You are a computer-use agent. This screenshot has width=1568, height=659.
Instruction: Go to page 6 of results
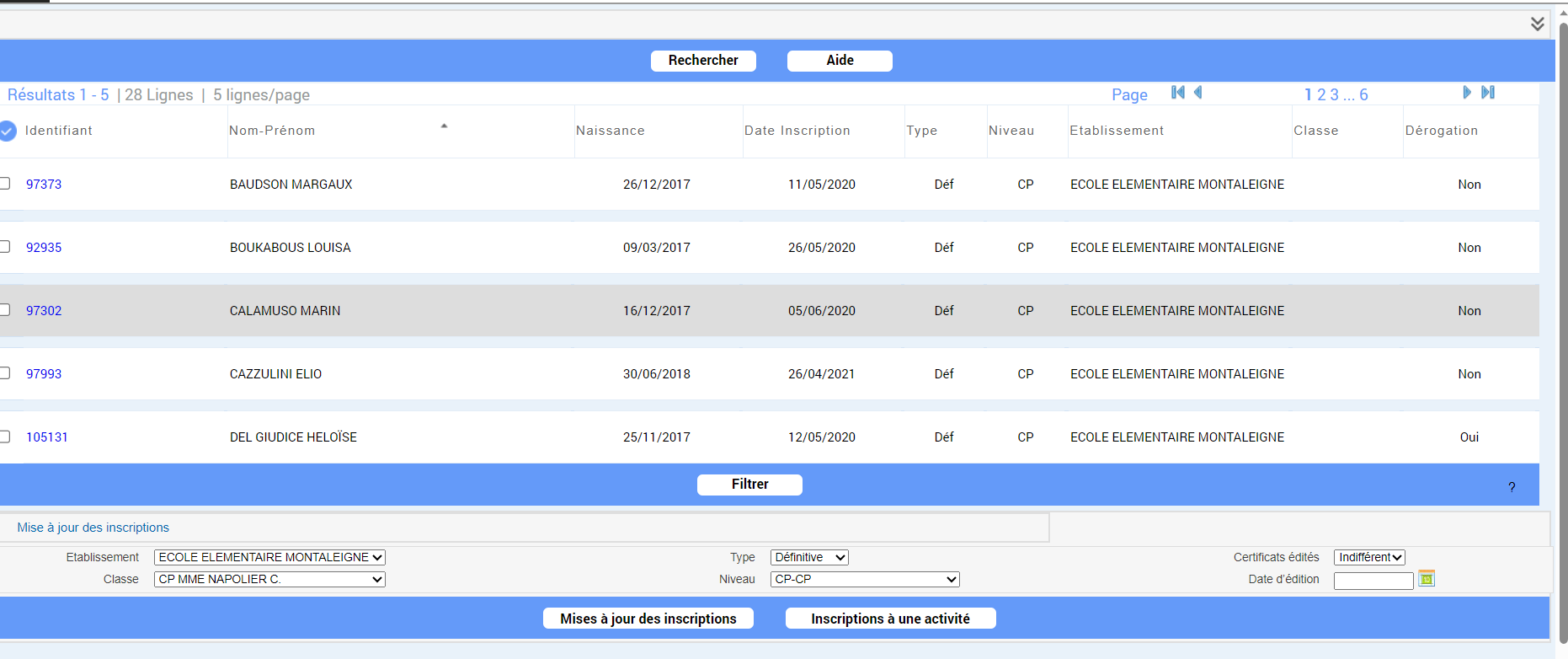click(1363, 95)
